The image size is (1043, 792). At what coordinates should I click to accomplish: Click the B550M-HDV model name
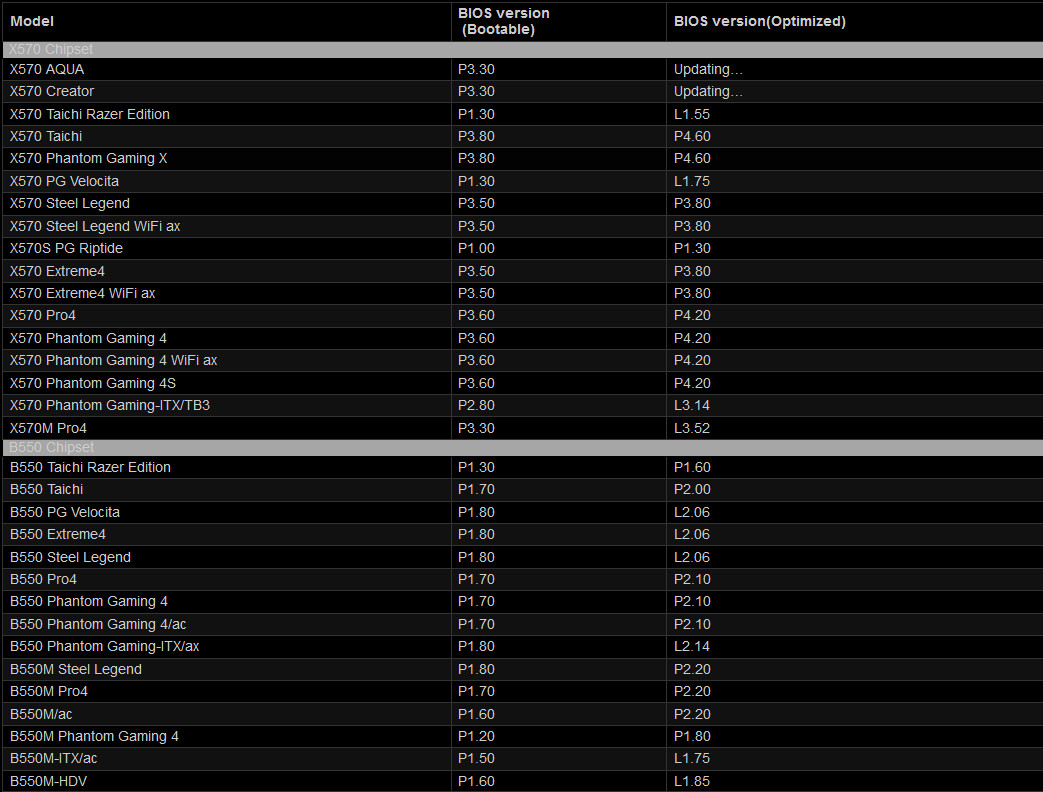[x=49, y=781]
